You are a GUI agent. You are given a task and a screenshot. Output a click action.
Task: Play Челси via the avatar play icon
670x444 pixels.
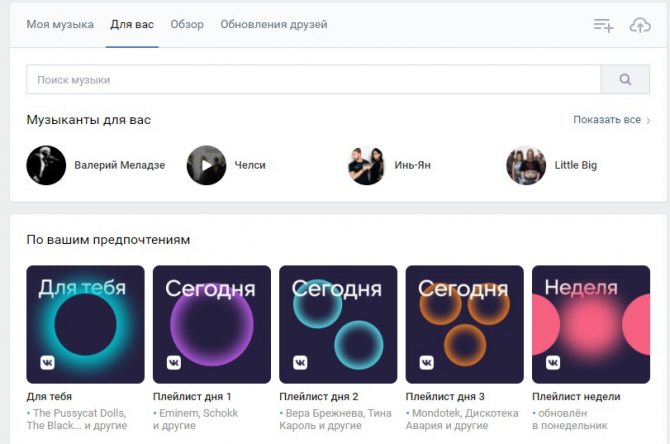(x=206, y=165)
